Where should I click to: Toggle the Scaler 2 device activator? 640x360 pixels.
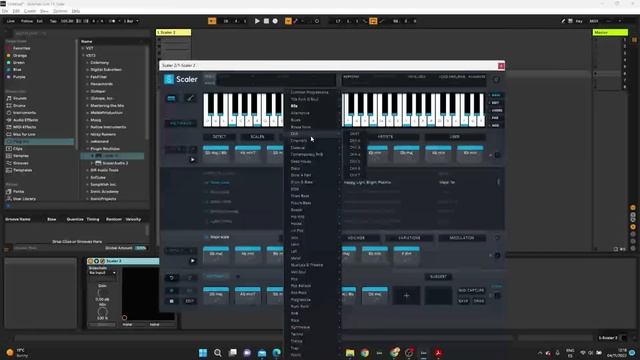tap(91, 261)
